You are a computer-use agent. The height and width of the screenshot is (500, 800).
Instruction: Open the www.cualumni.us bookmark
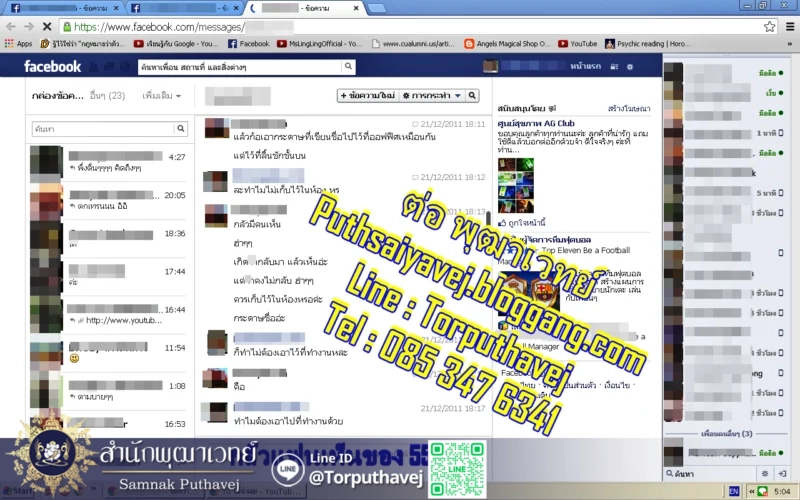pos(413,44)
